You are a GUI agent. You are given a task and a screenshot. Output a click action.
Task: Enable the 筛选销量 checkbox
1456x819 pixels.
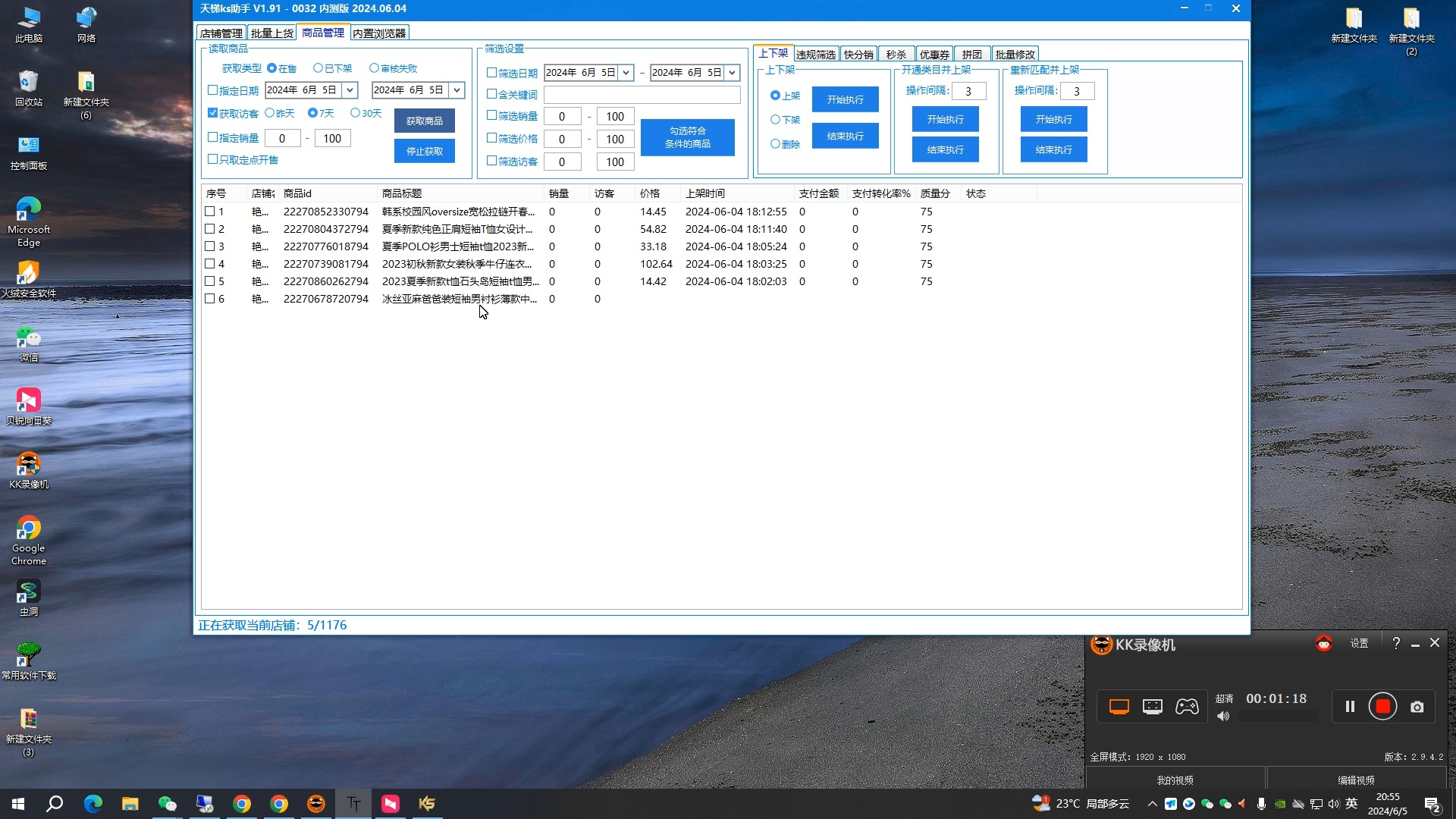(x=494, y=116)
